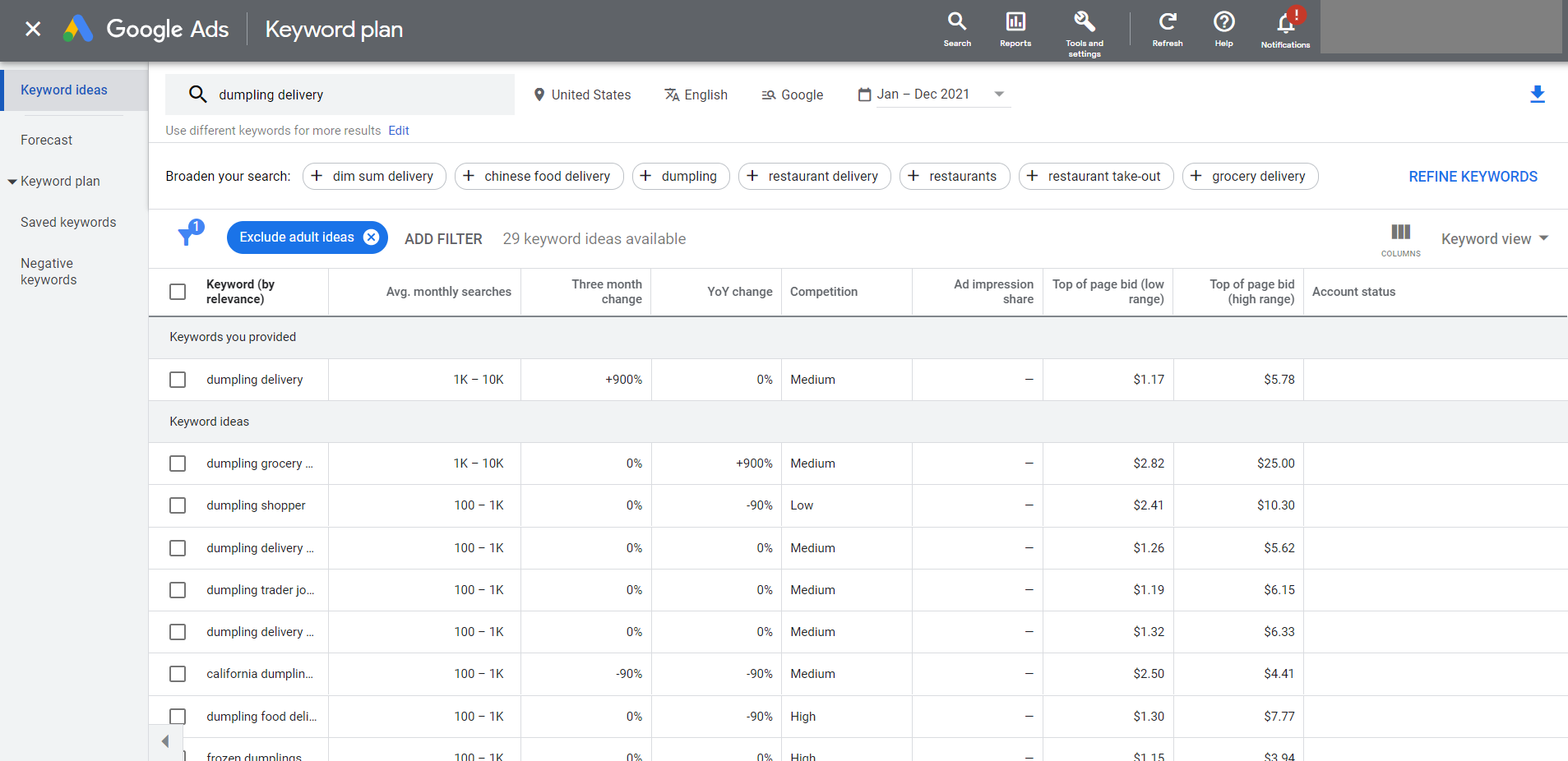Click REFINE KEYWORDS

point(1473,177)
